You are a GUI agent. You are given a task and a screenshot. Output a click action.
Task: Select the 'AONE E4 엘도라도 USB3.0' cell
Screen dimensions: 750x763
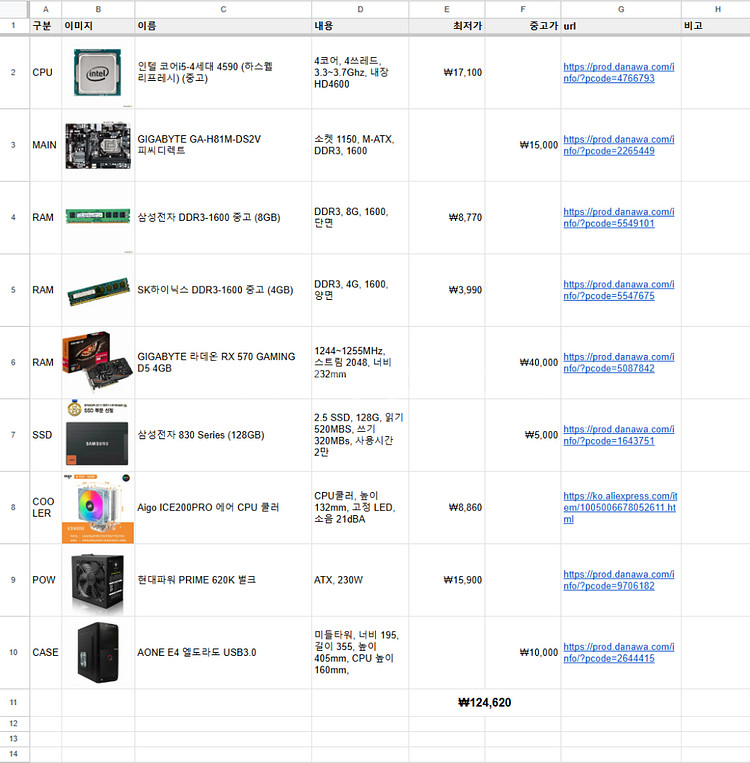(x=223, y=653)
